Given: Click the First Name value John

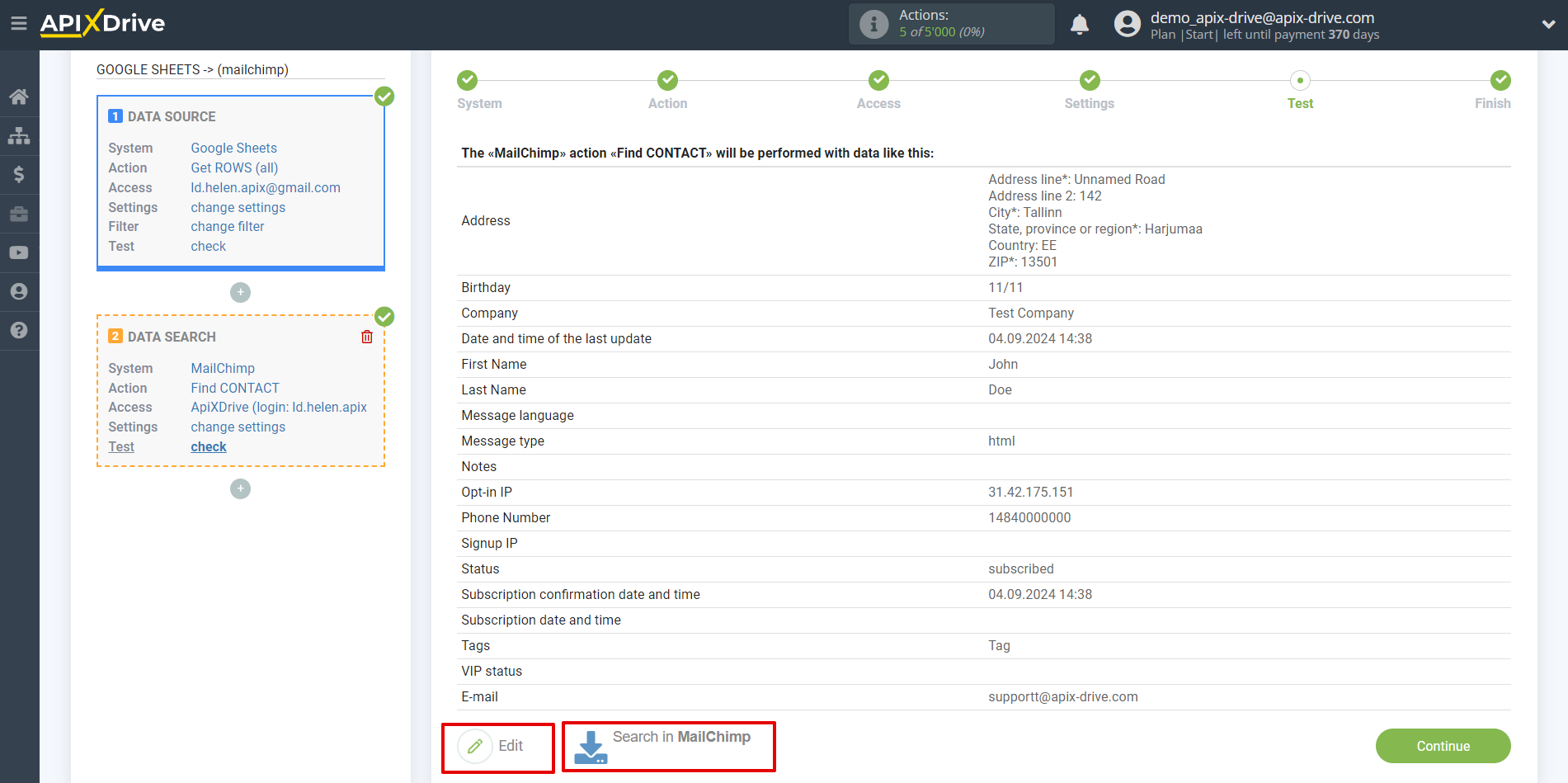Looking at the screenshot, I should point(1003,364).
